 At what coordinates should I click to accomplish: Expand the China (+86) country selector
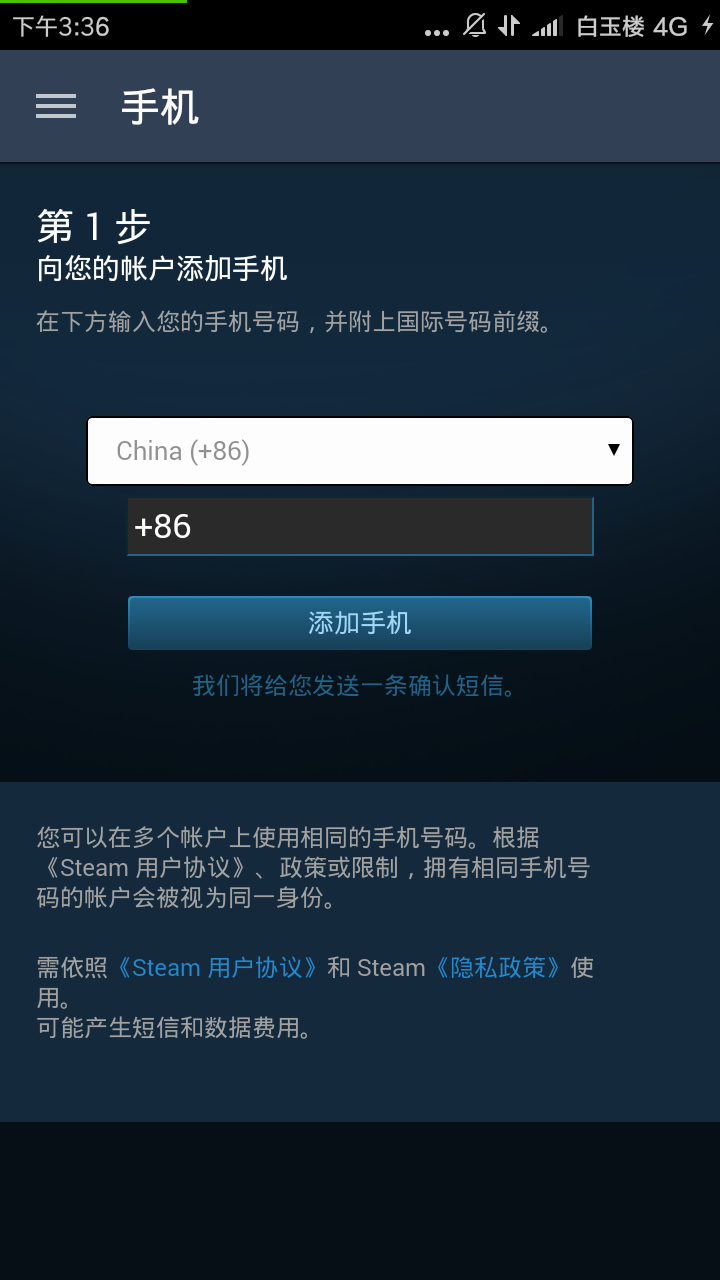(x=360, y=451)
